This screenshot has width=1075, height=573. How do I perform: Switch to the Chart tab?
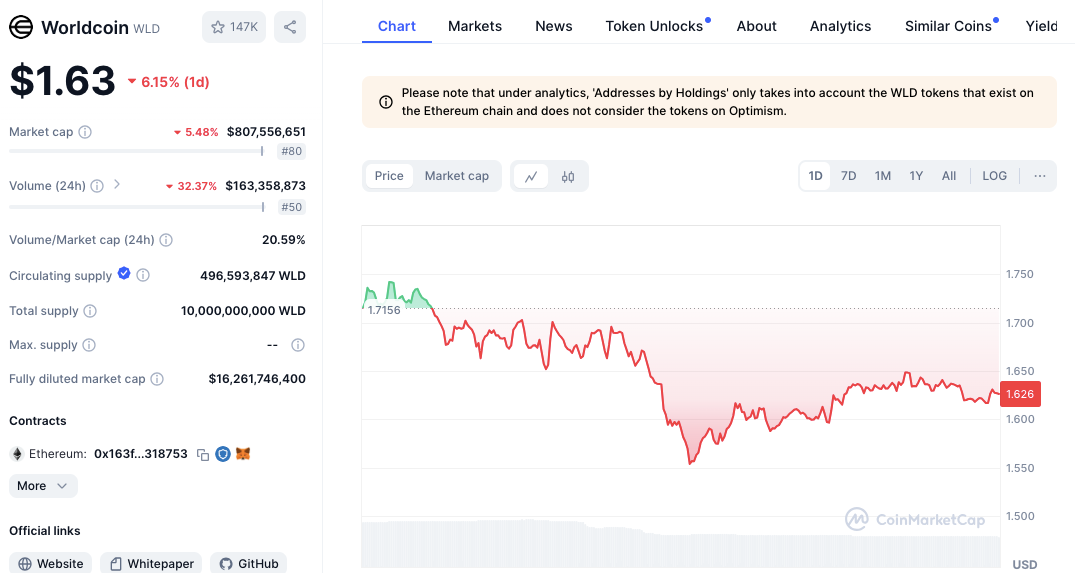[x=397, y=26]
